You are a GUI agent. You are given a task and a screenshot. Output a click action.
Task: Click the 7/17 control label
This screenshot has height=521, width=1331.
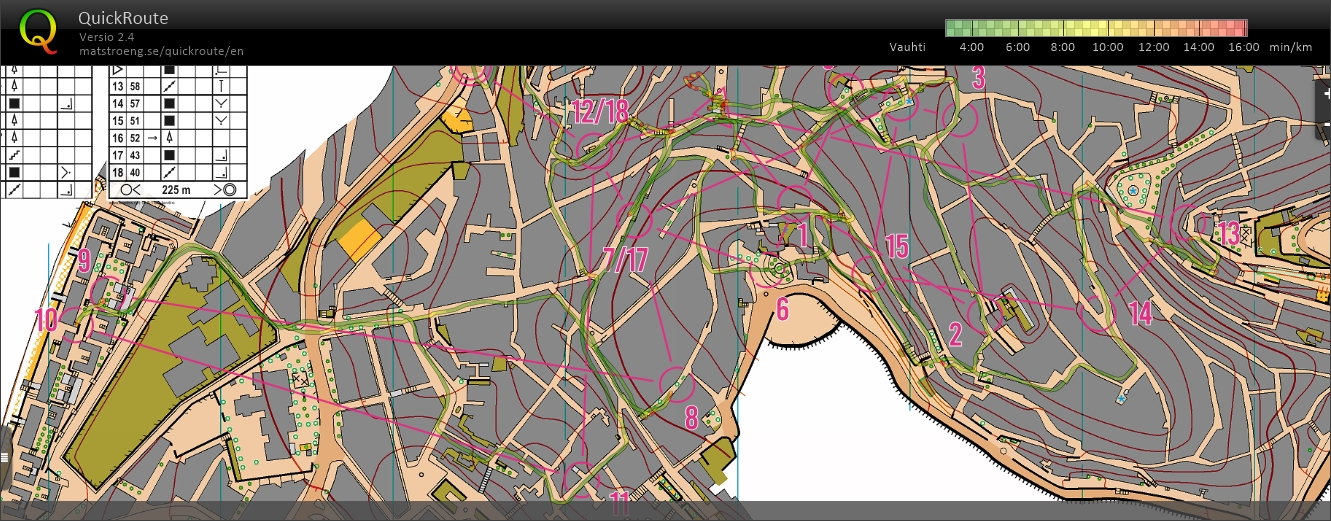626,260
